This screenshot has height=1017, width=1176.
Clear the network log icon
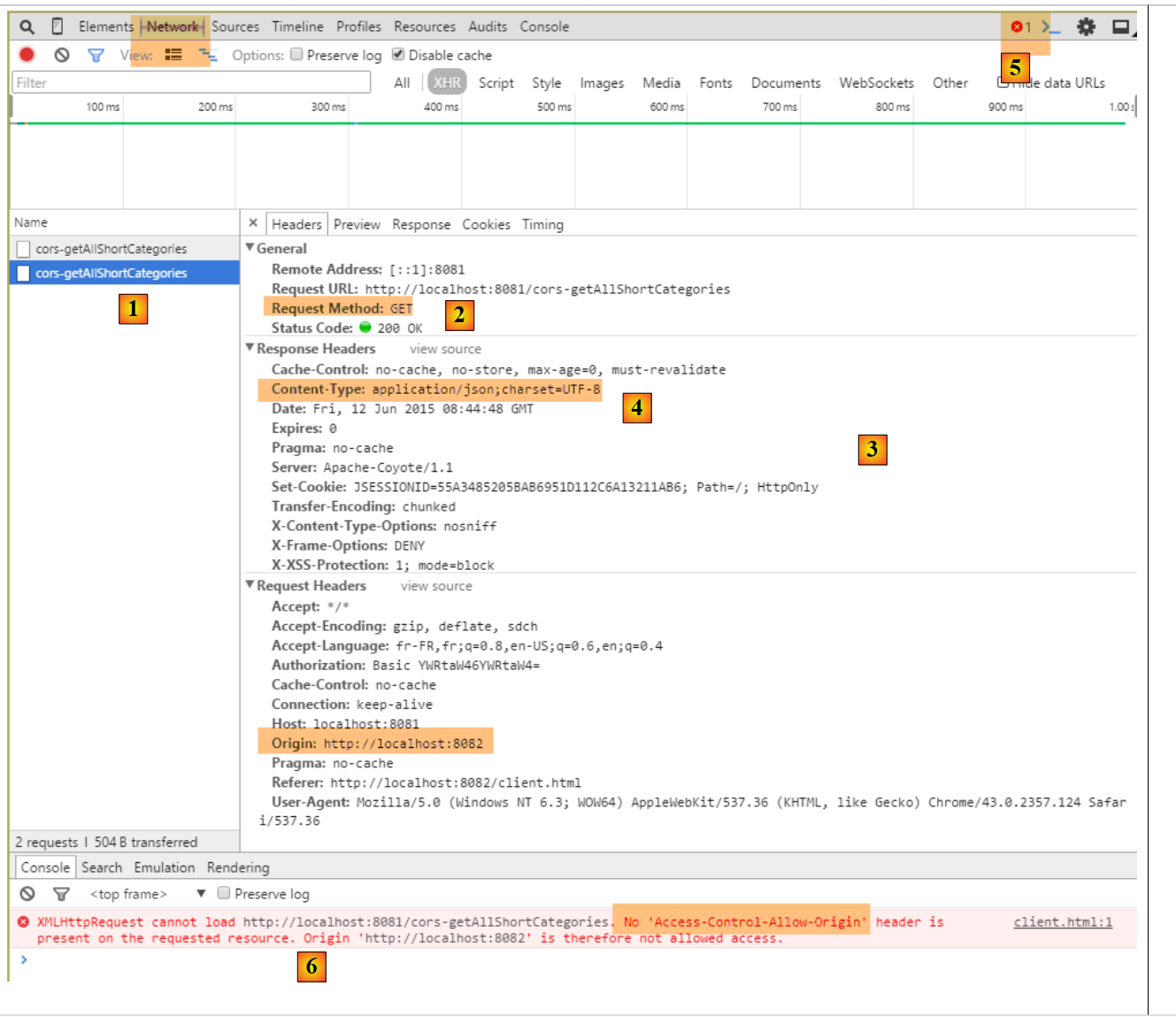tap(62, 55)
